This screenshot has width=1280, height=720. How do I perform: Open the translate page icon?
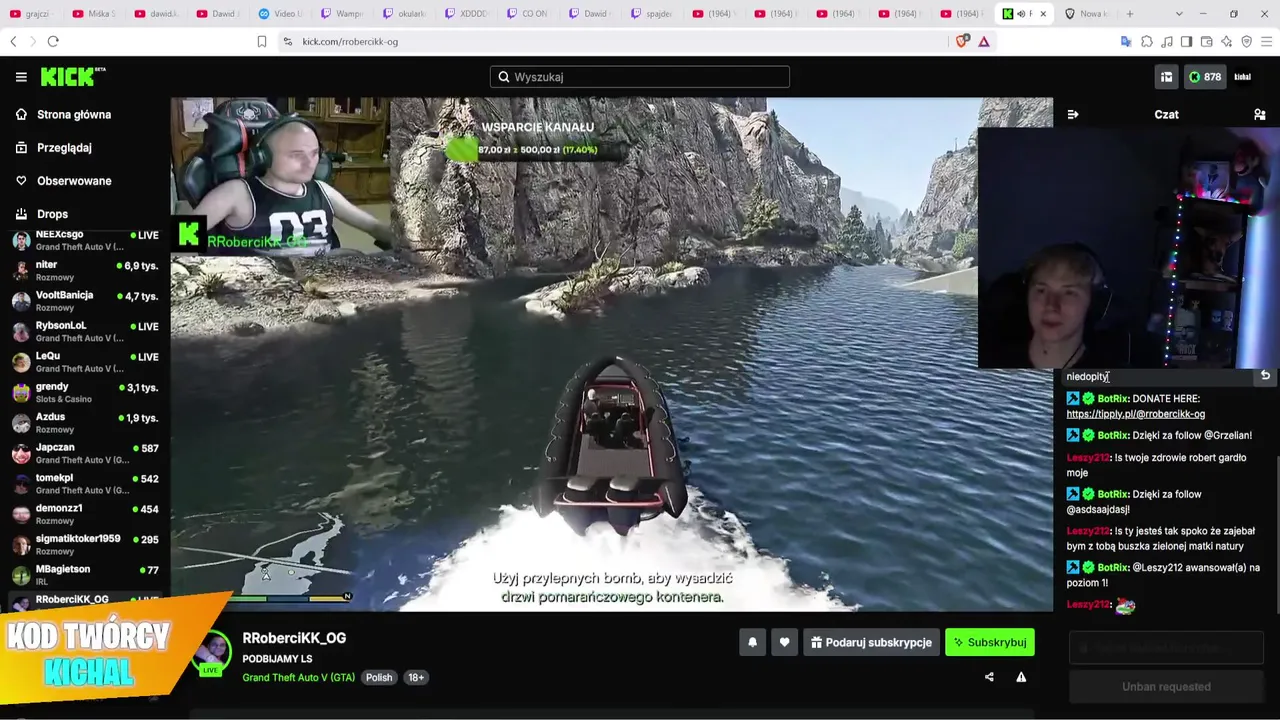[1126, 41]
